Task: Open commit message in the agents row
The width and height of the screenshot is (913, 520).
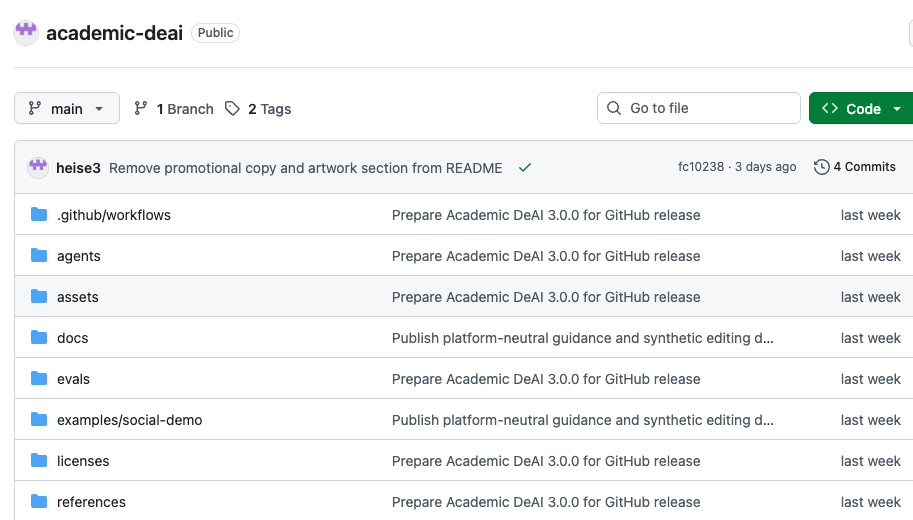Action: 546,256
